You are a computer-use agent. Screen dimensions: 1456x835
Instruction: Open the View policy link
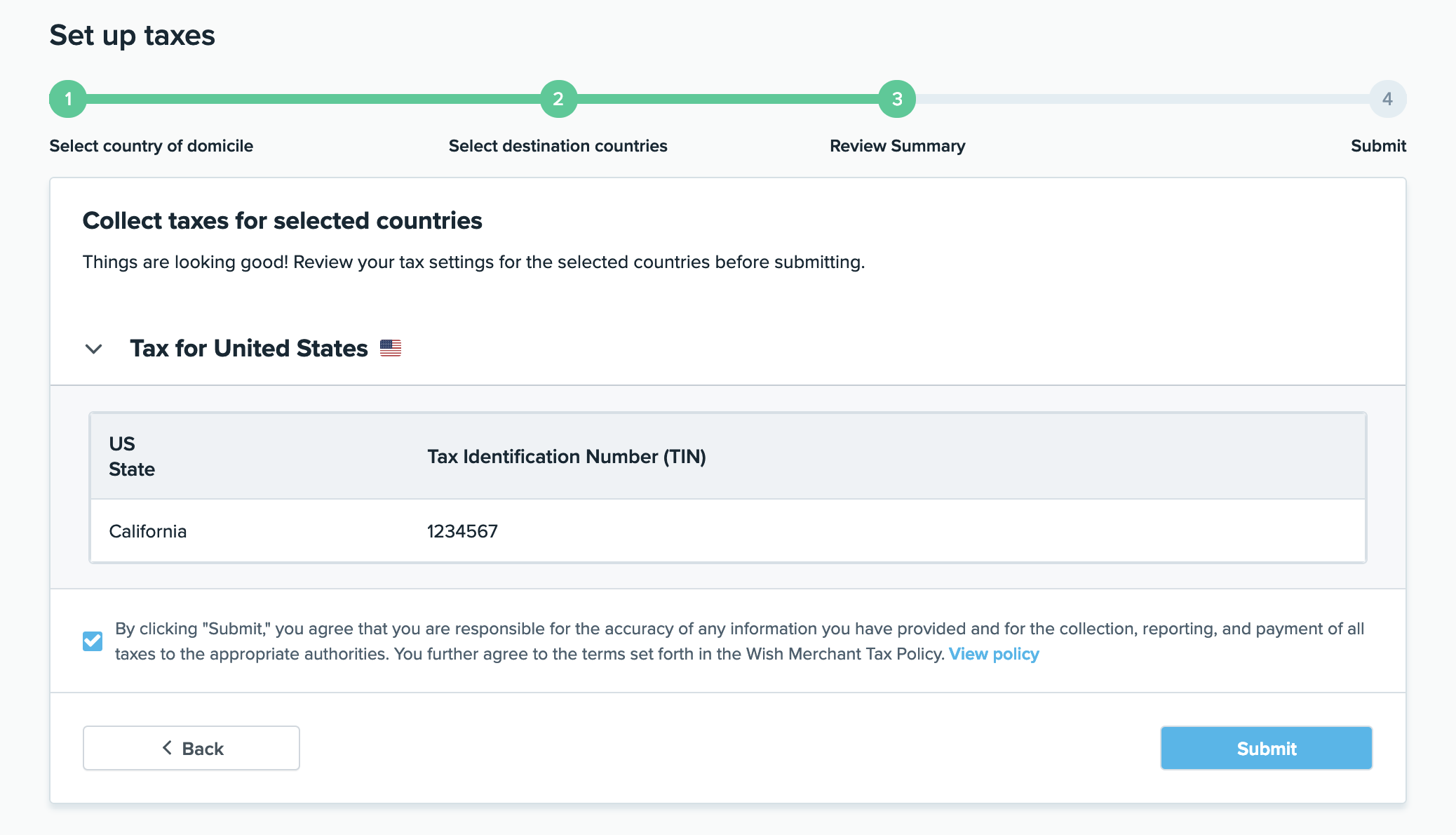tap(994, 654)
